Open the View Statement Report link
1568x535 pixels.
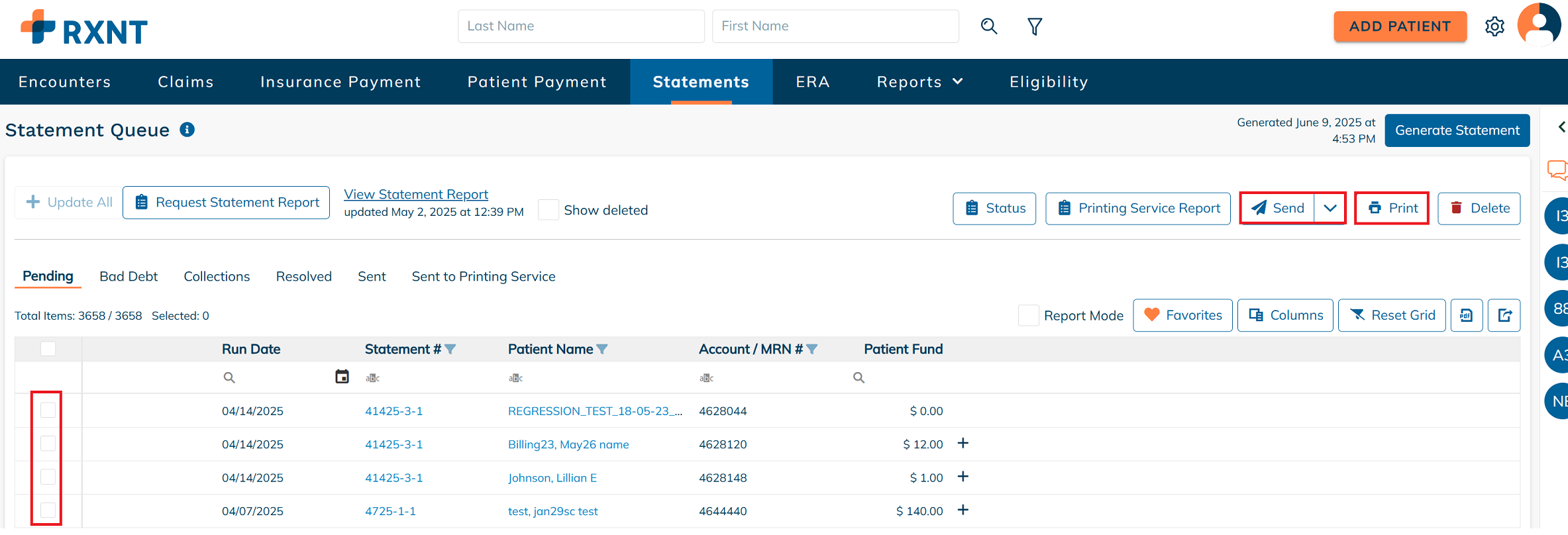(416, 194)
